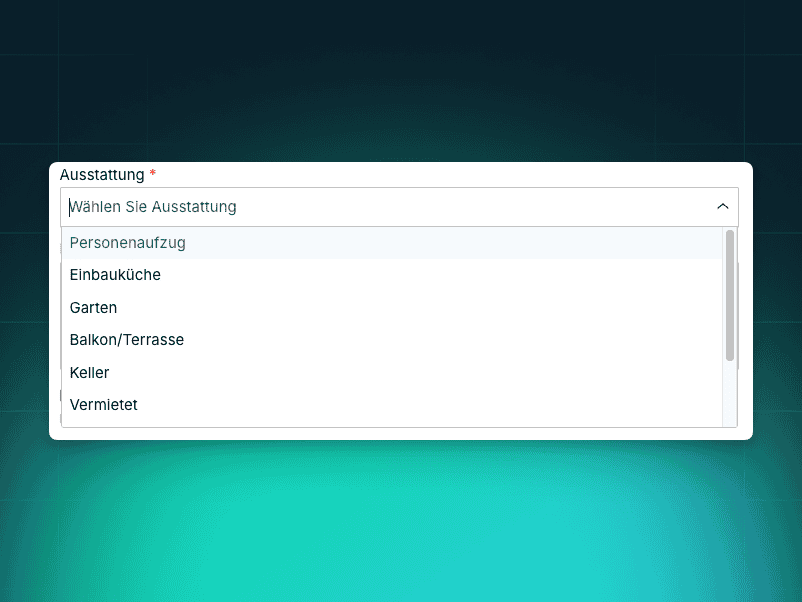
Task: Click the teal background below the form card
Action: coord(400,520)
